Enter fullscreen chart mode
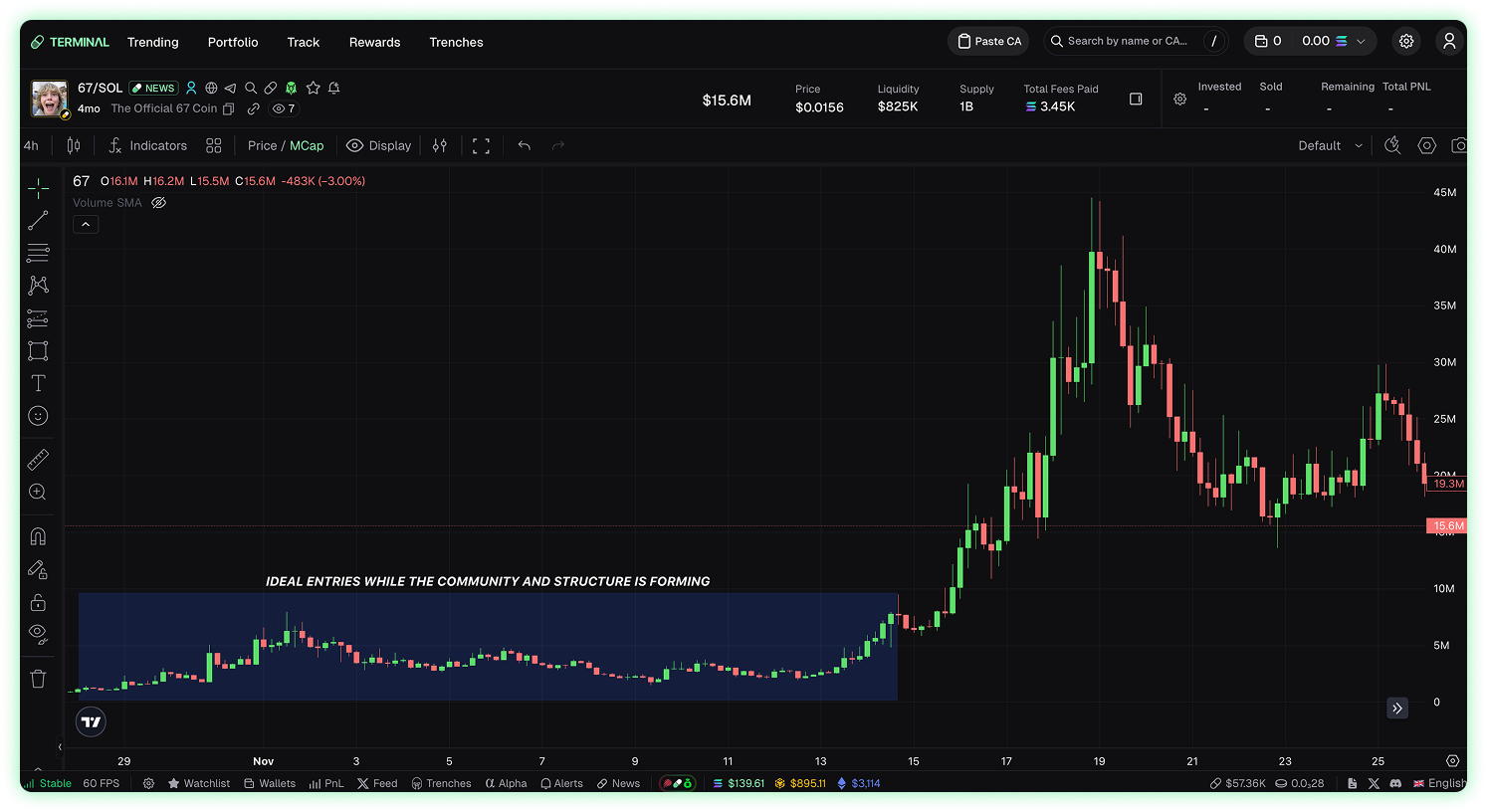The height and width of the screenshot is (812, 1487). pos(481,145)
